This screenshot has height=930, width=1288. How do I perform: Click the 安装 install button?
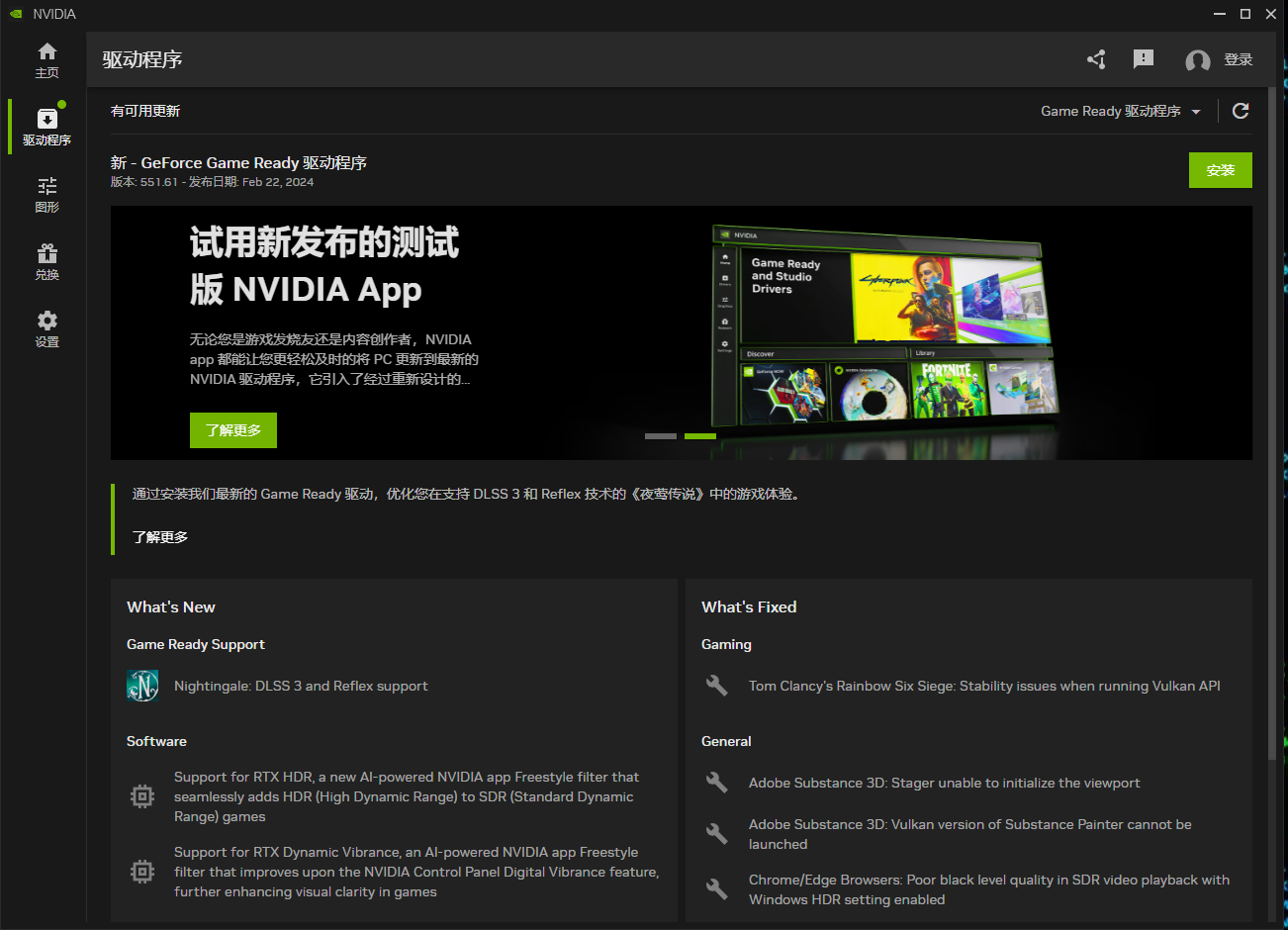1221,170
